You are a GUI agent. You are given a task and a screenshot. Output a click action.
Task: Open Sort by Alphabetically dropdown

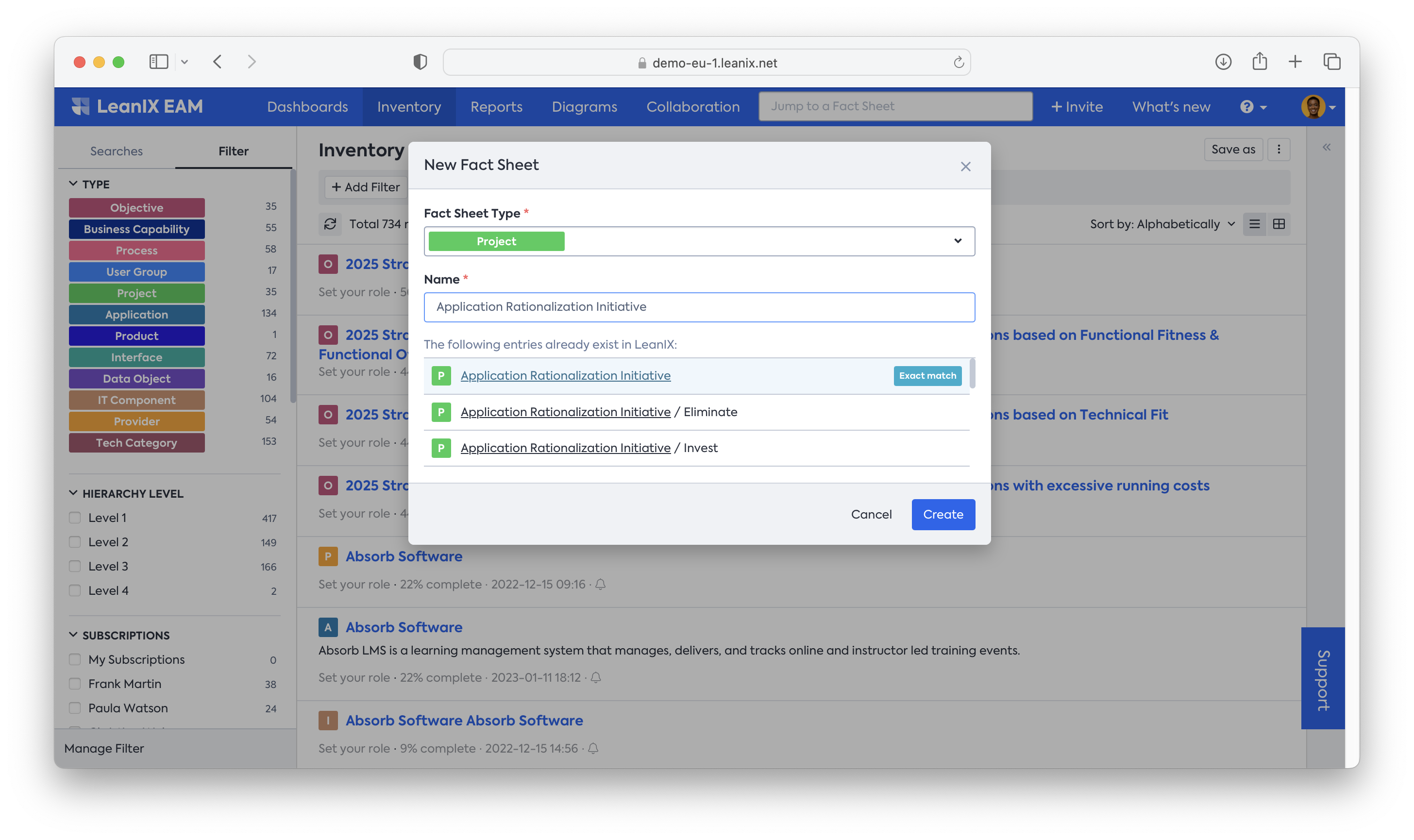[1162, 224]
